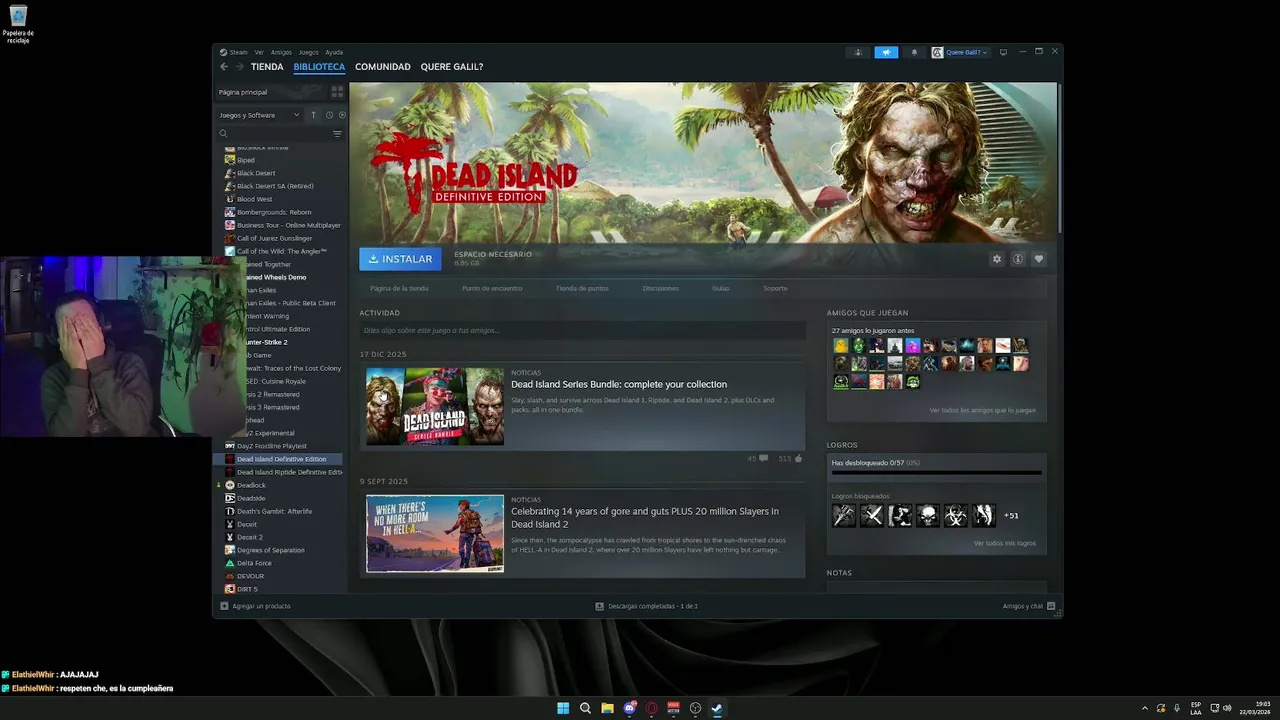Open Discusiones link
The image size is (1280, 720).
point(661,288)
